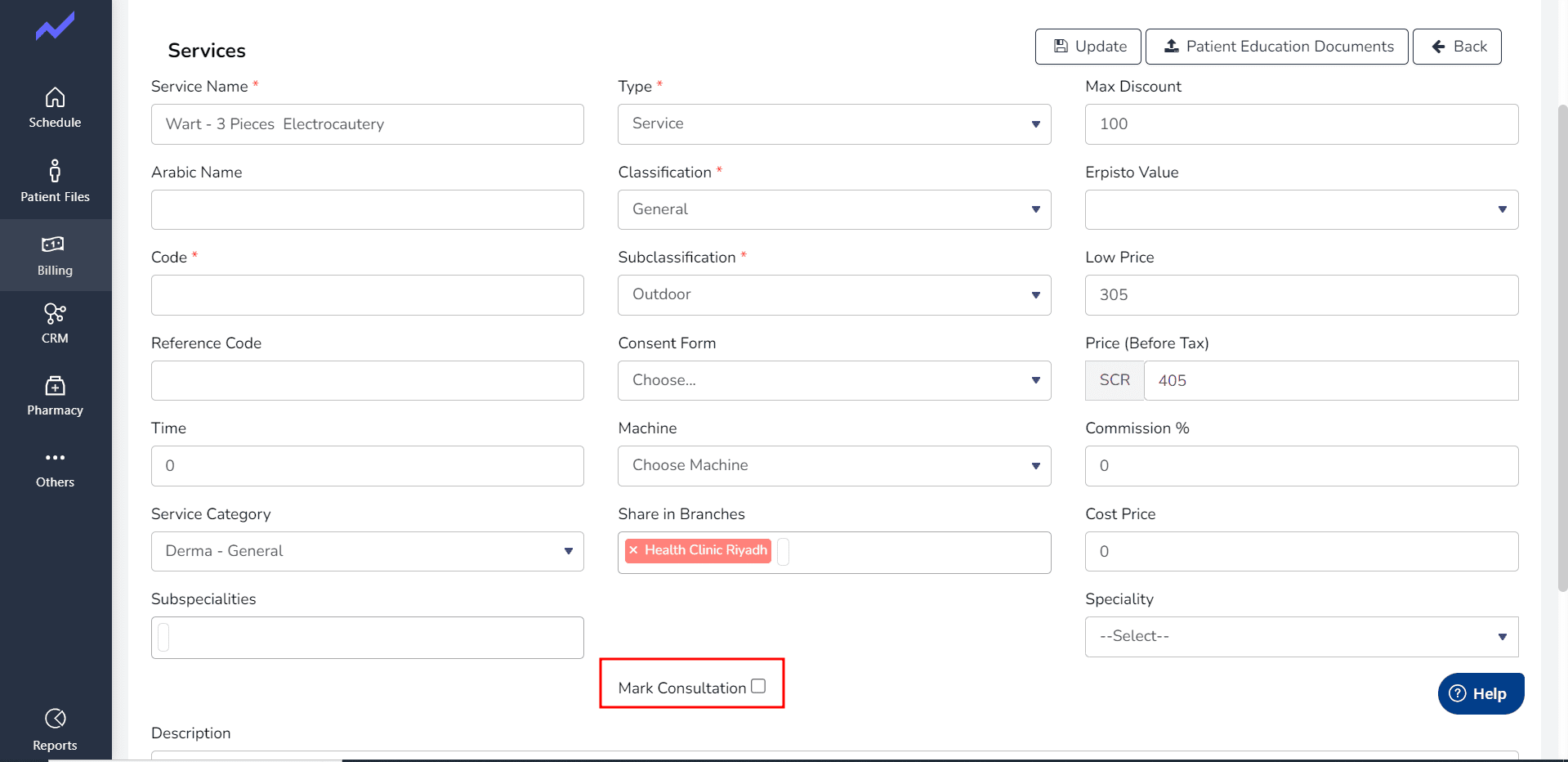
Task: Open the Schedule home icon
Action: pyautogui.click(x=55, y=98)
